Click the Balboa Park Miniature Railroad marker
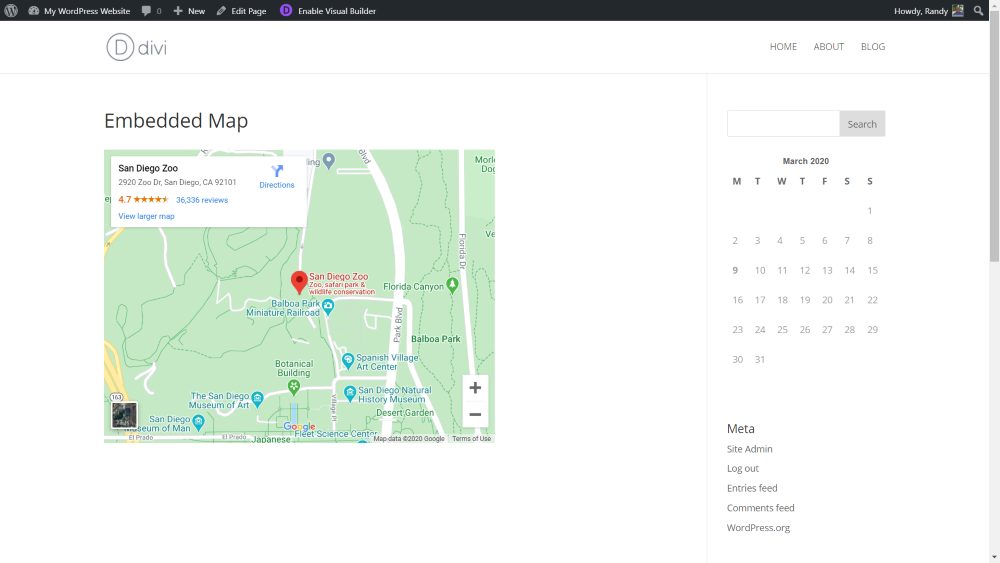 point(328,307)
